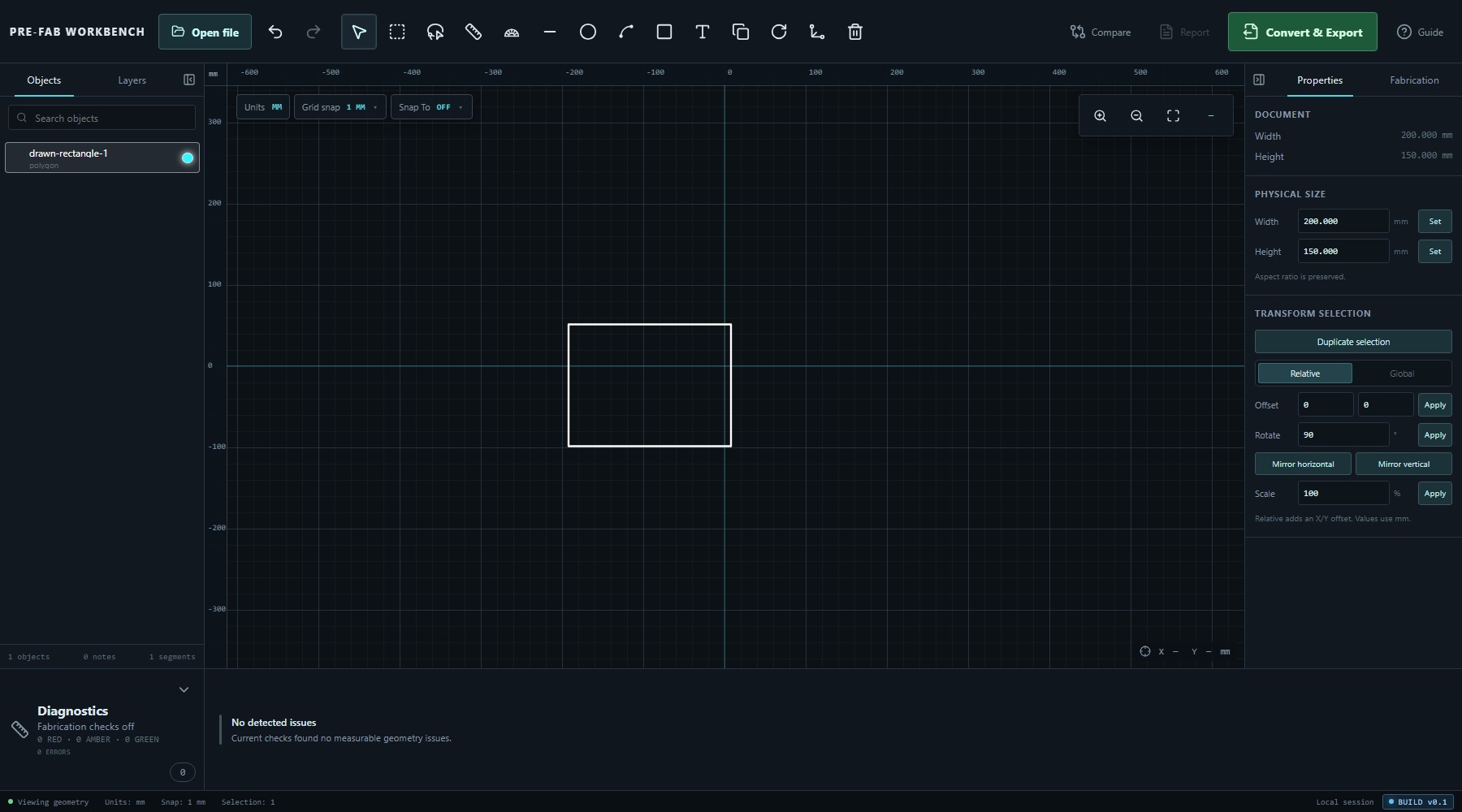Screen dimensions: 1462x812
Task: Click Mirror vertical button
Action: pos(1404,464)
